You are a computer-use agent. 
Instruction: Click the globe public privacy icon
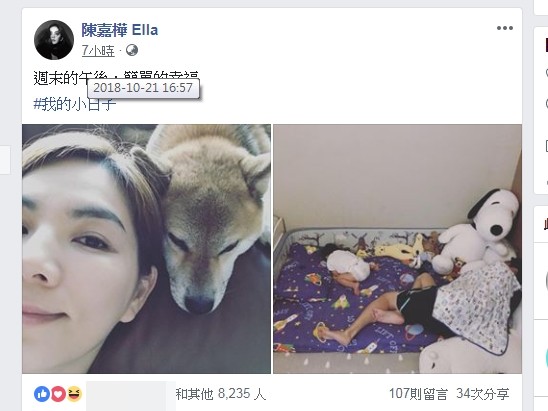point(132,50)
